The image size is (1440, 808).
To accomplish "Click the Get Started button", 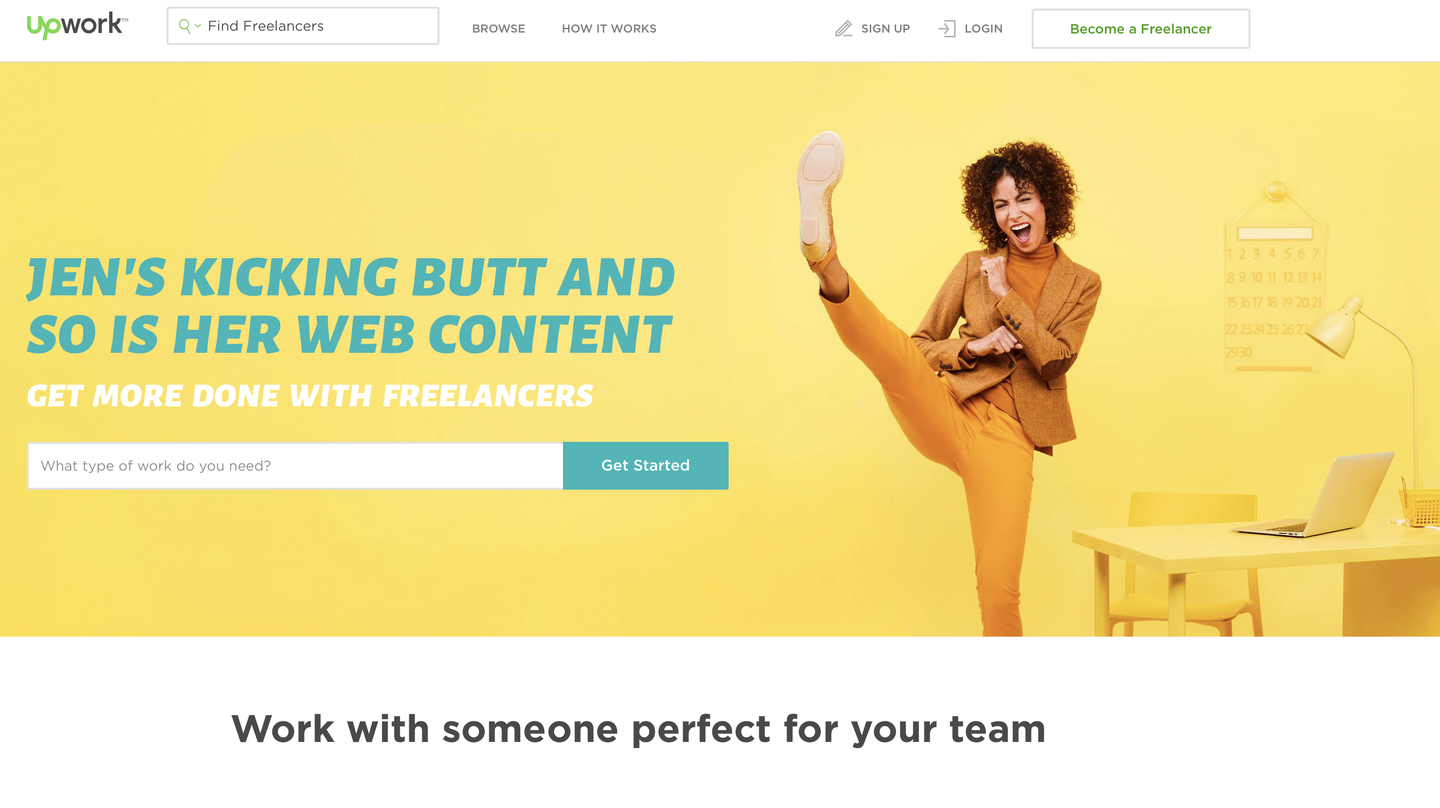I will 646,466.
